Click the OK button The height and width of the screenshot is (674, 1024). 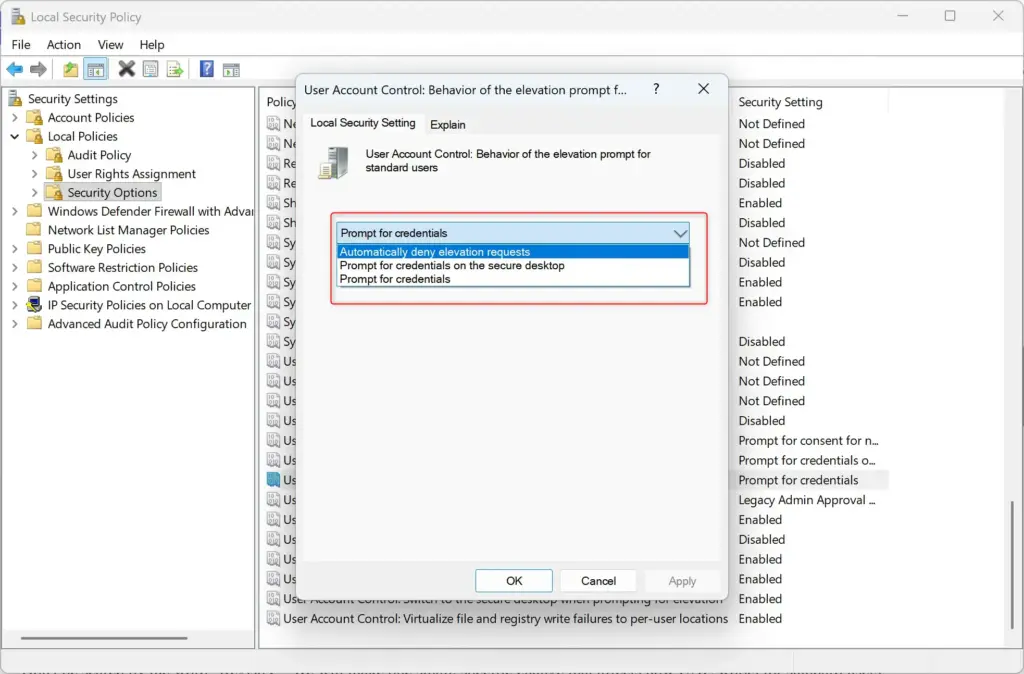click(x=514, y=581)
